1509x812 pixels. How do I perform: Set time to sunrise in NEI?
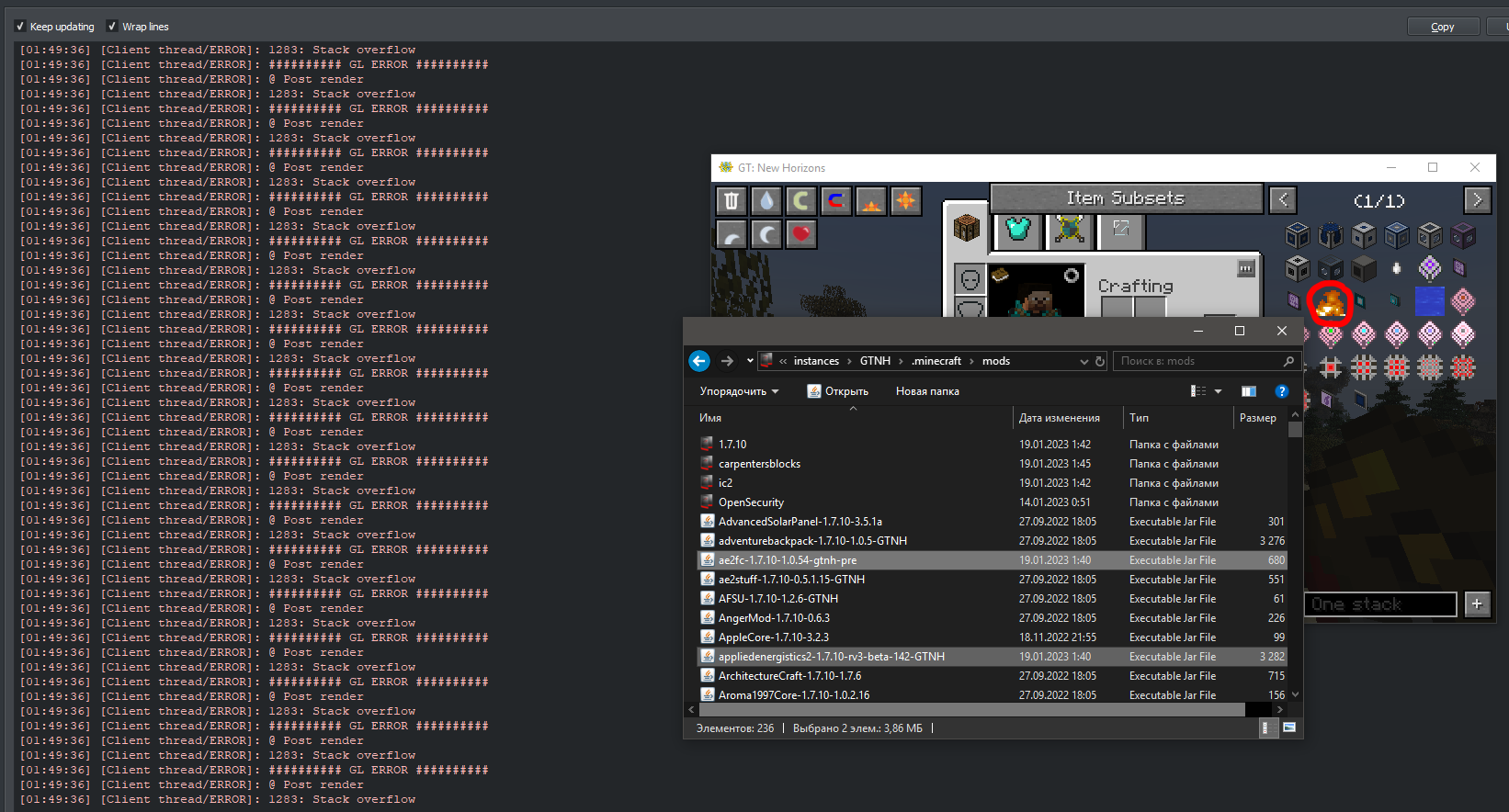[871, 200]
